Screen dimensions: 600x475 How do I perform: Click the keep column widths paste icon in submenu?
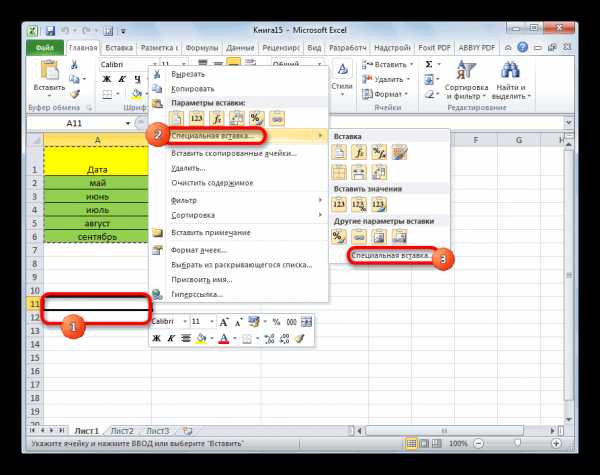(359, 172)
